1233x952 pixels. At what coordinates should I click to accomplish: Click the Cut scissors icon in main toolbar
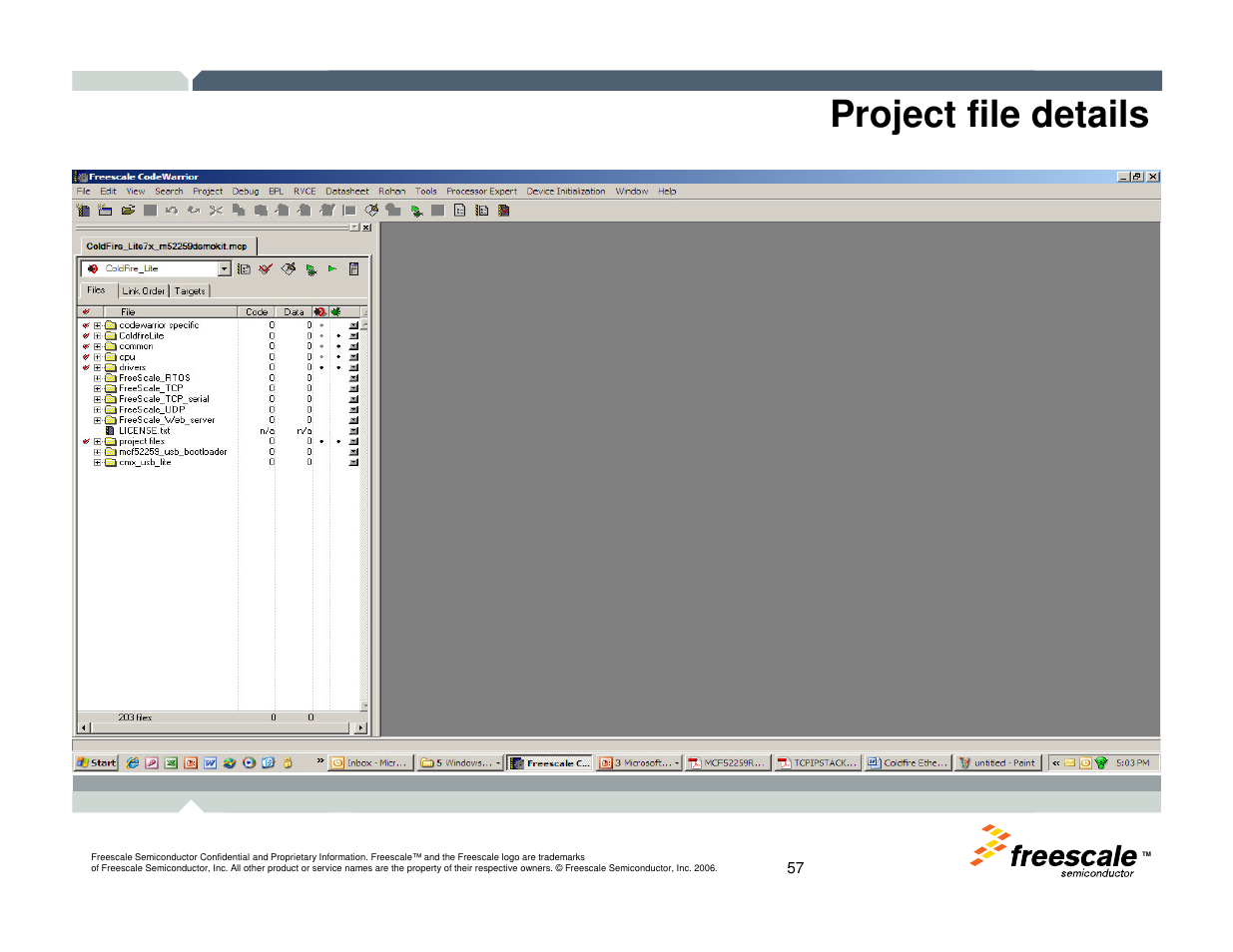[216, 211]
